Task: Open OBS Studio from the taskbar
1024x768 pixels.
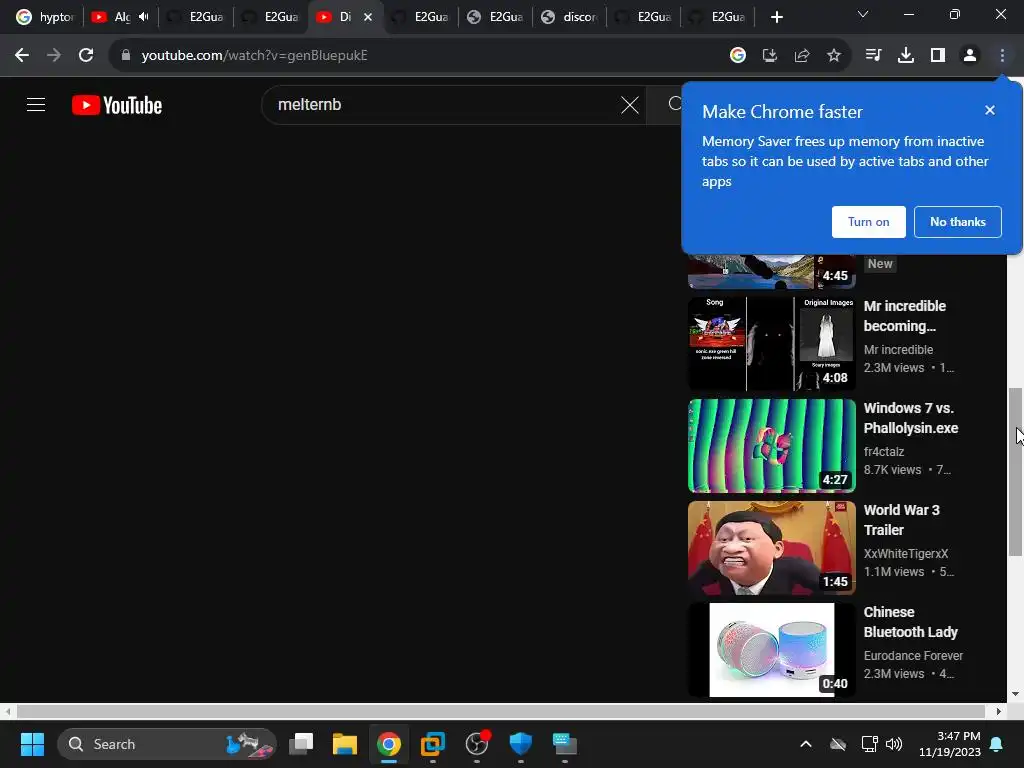Action: click(x=477, y=744)
